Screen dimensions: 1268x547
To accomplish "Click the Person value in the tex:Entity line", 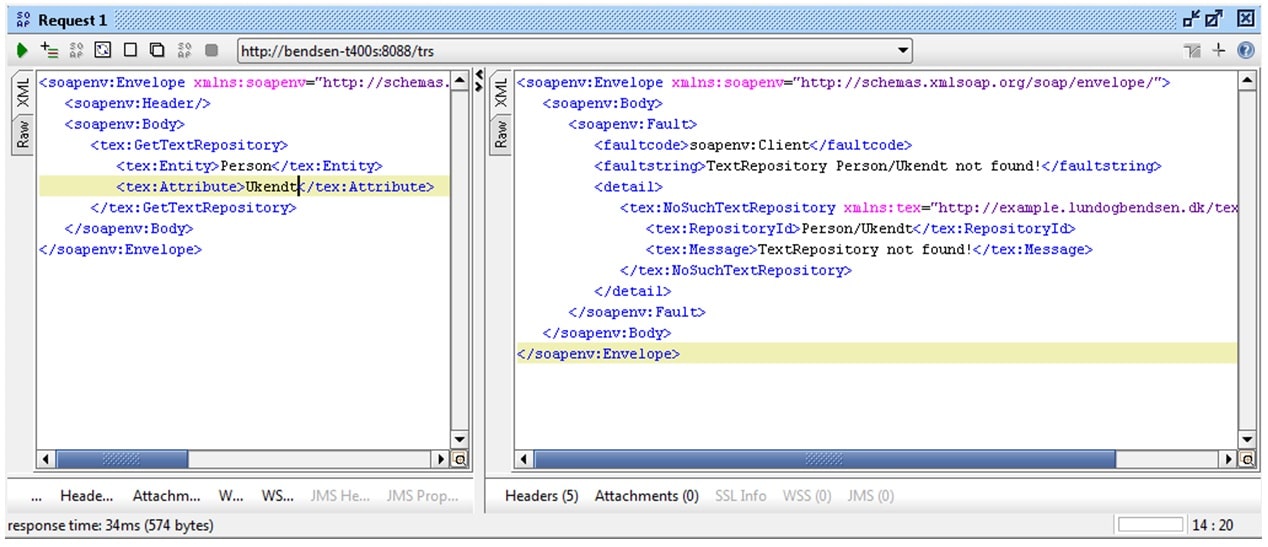I will coord(246,166).
